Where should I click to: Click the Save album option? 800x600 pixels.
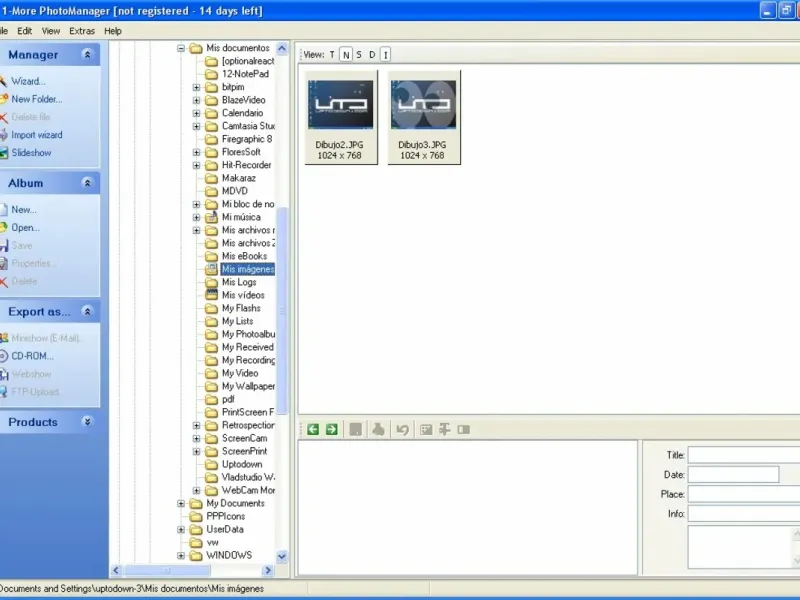[x=22, y=245]
